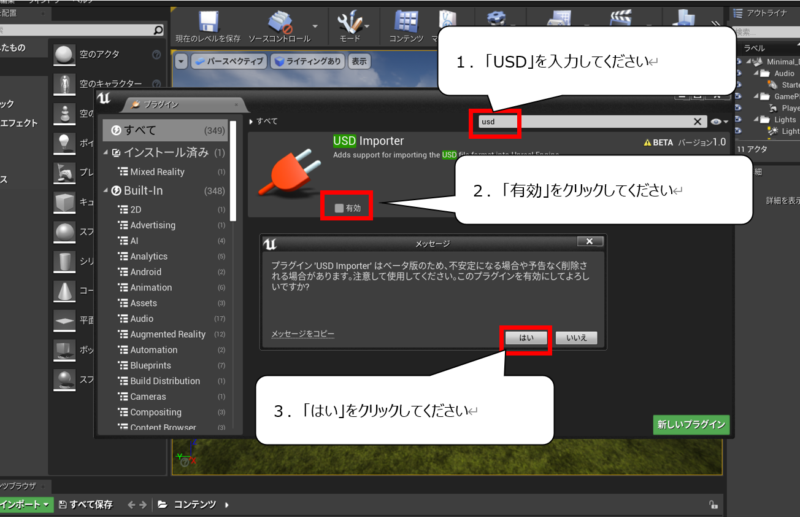Select the Point Light bulb icon
This screenshot has width=800, height=517.
click(64, 143)
